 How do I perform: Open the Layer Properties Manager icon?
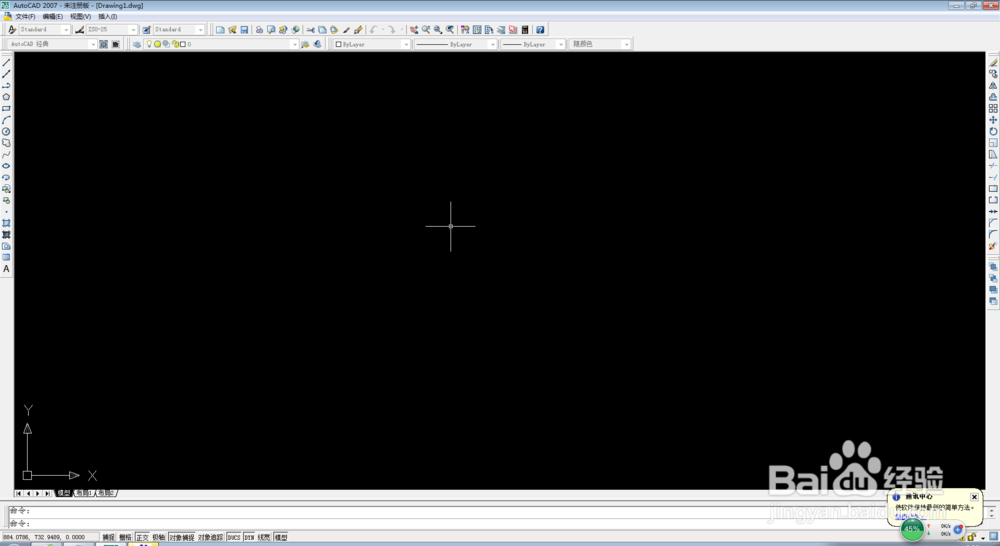(x=136, y=44)
